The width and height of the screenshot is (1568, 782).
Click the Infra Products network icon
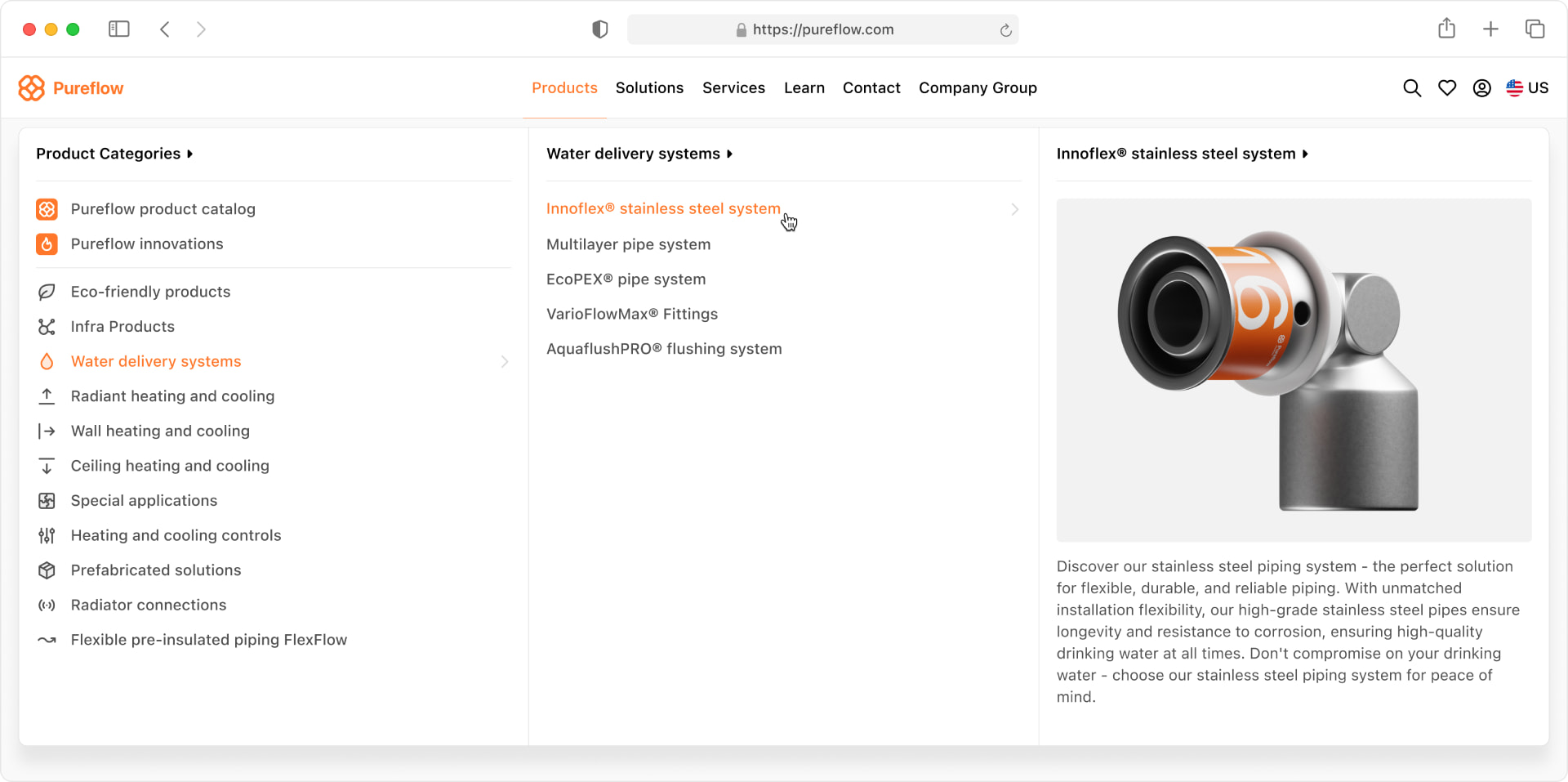coord(47,327)
